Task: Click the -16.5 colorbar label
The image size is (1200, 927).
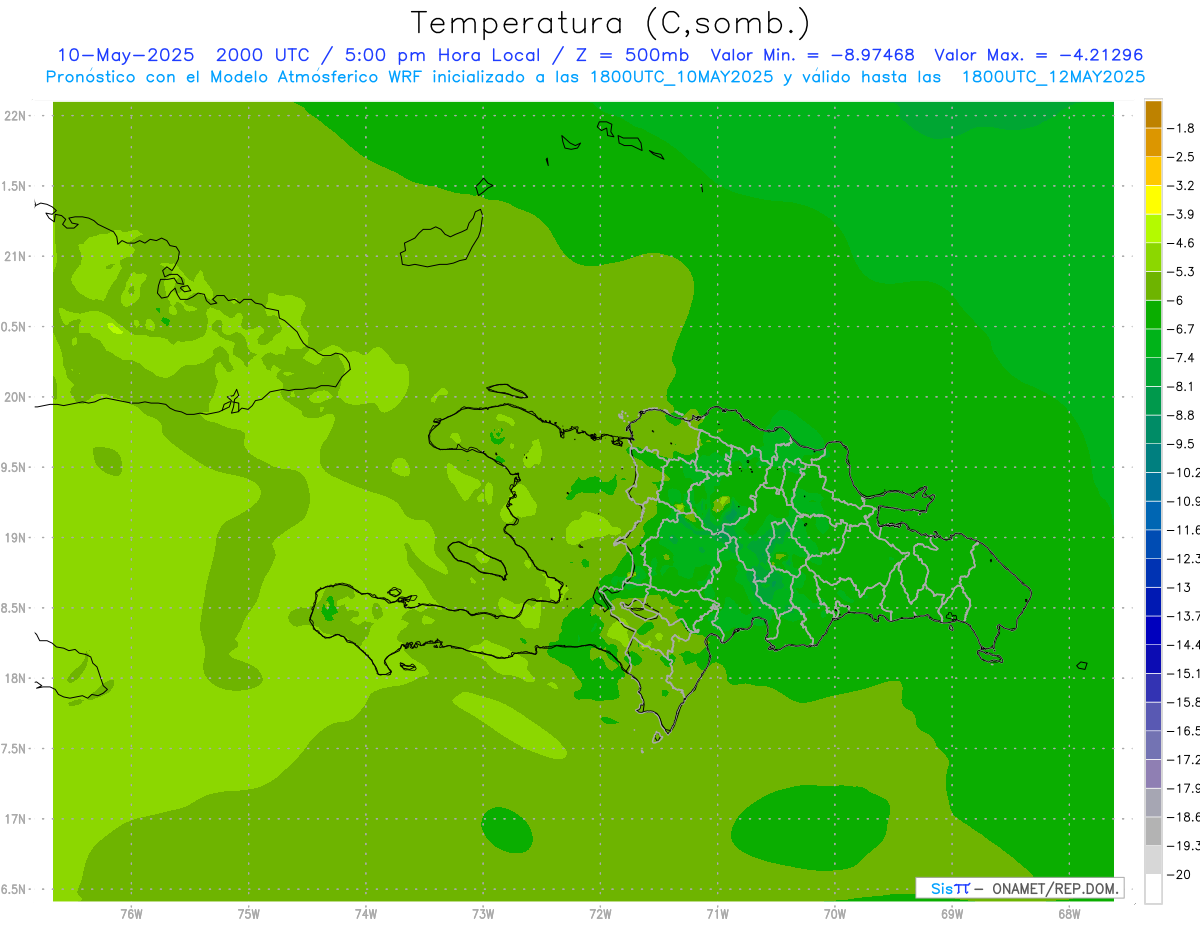Action: pos(1183,731)
